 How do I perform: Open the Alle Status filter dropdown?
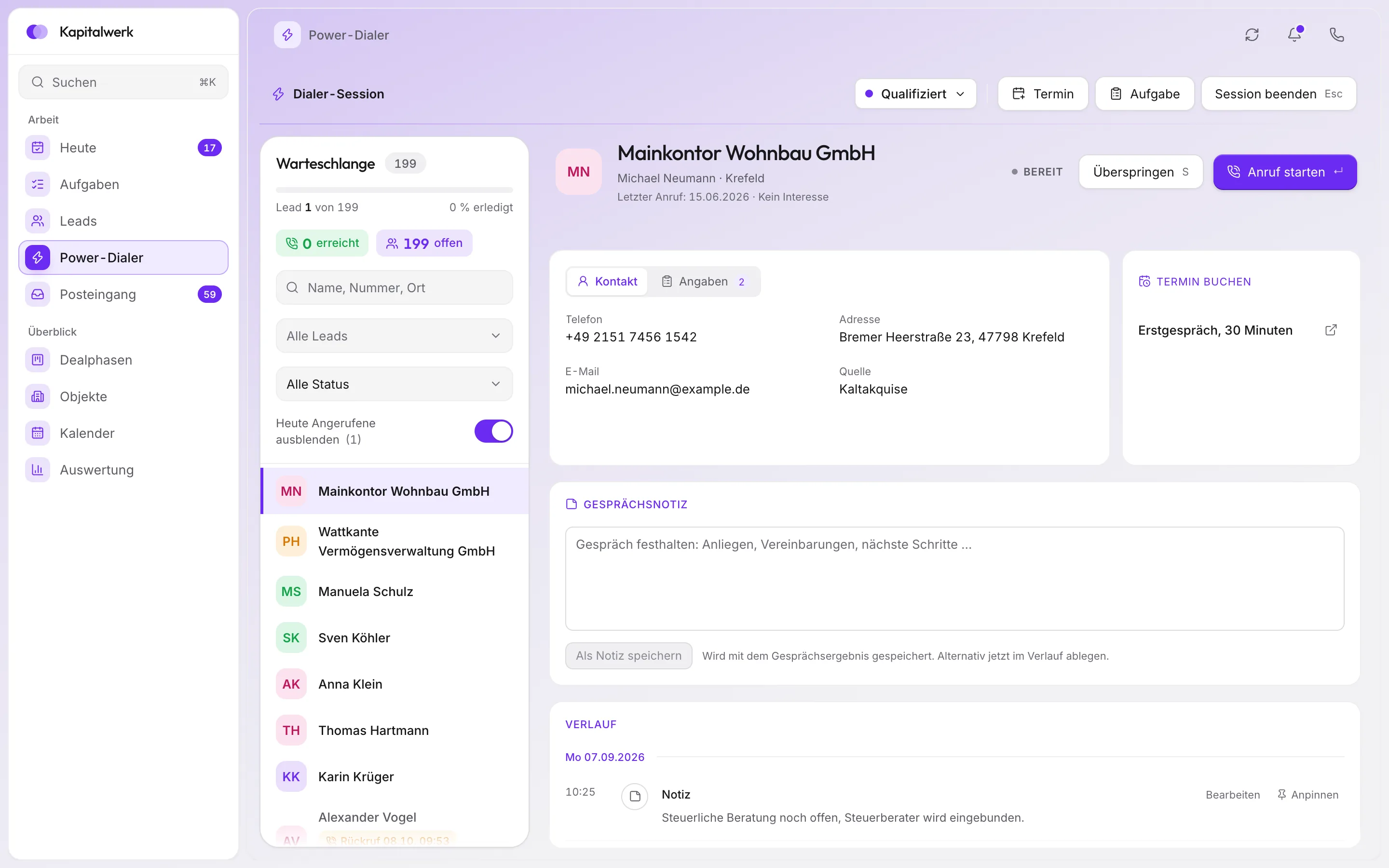tap(394, 384)
